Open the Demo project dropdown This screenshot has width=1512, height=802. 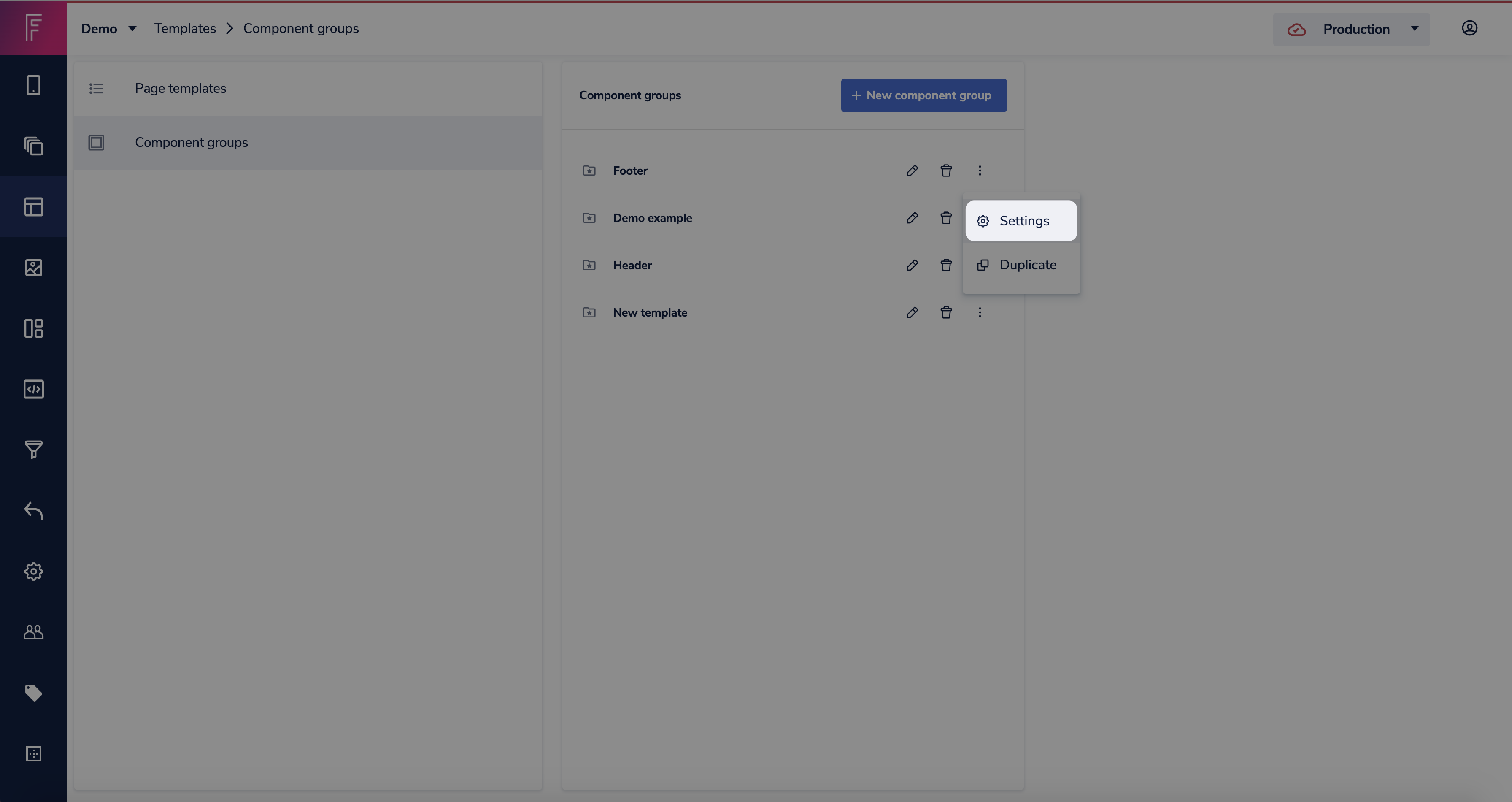[108, 28]
